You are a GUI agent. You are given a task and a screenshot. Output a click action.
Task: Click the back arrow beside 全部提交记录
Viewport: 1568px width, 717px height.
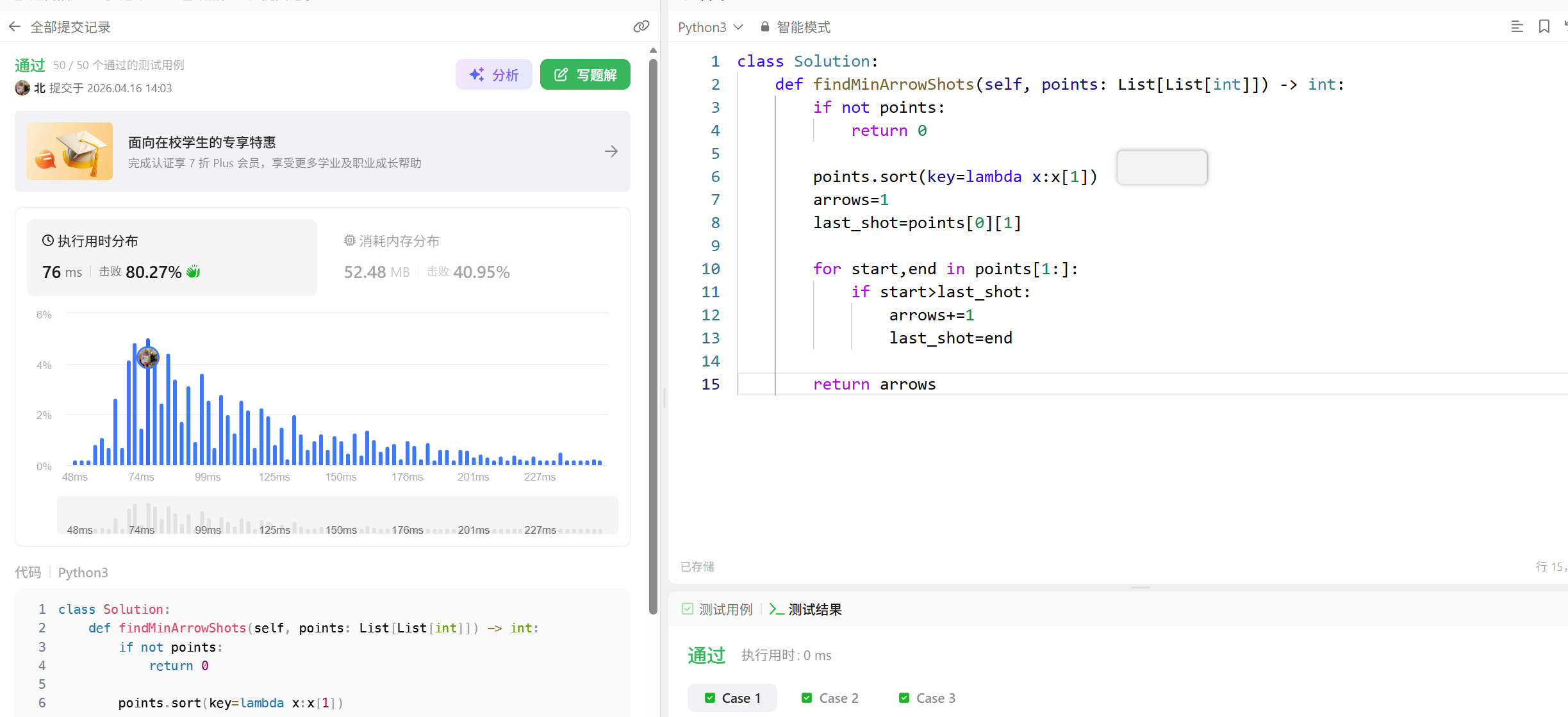(15, 27)
